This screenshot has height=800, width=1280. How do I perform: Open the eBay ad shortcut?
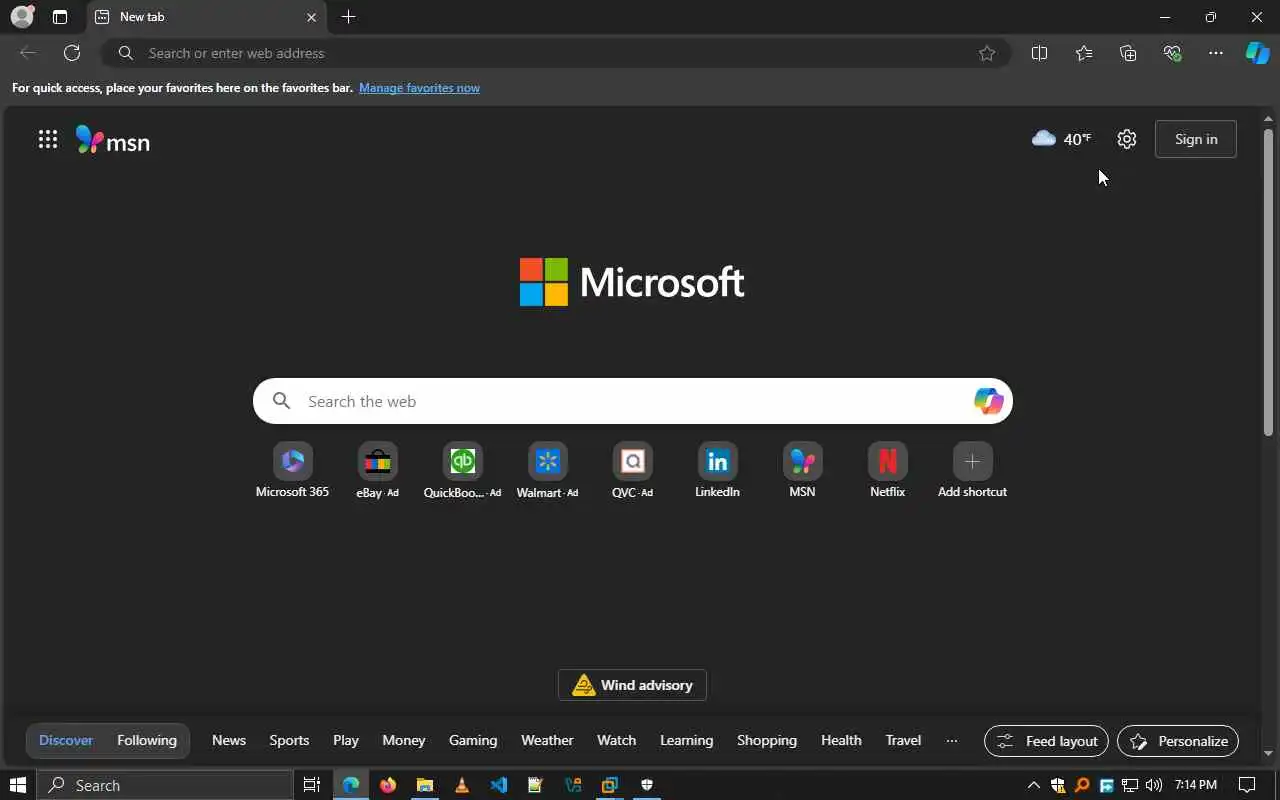(377, 470)
